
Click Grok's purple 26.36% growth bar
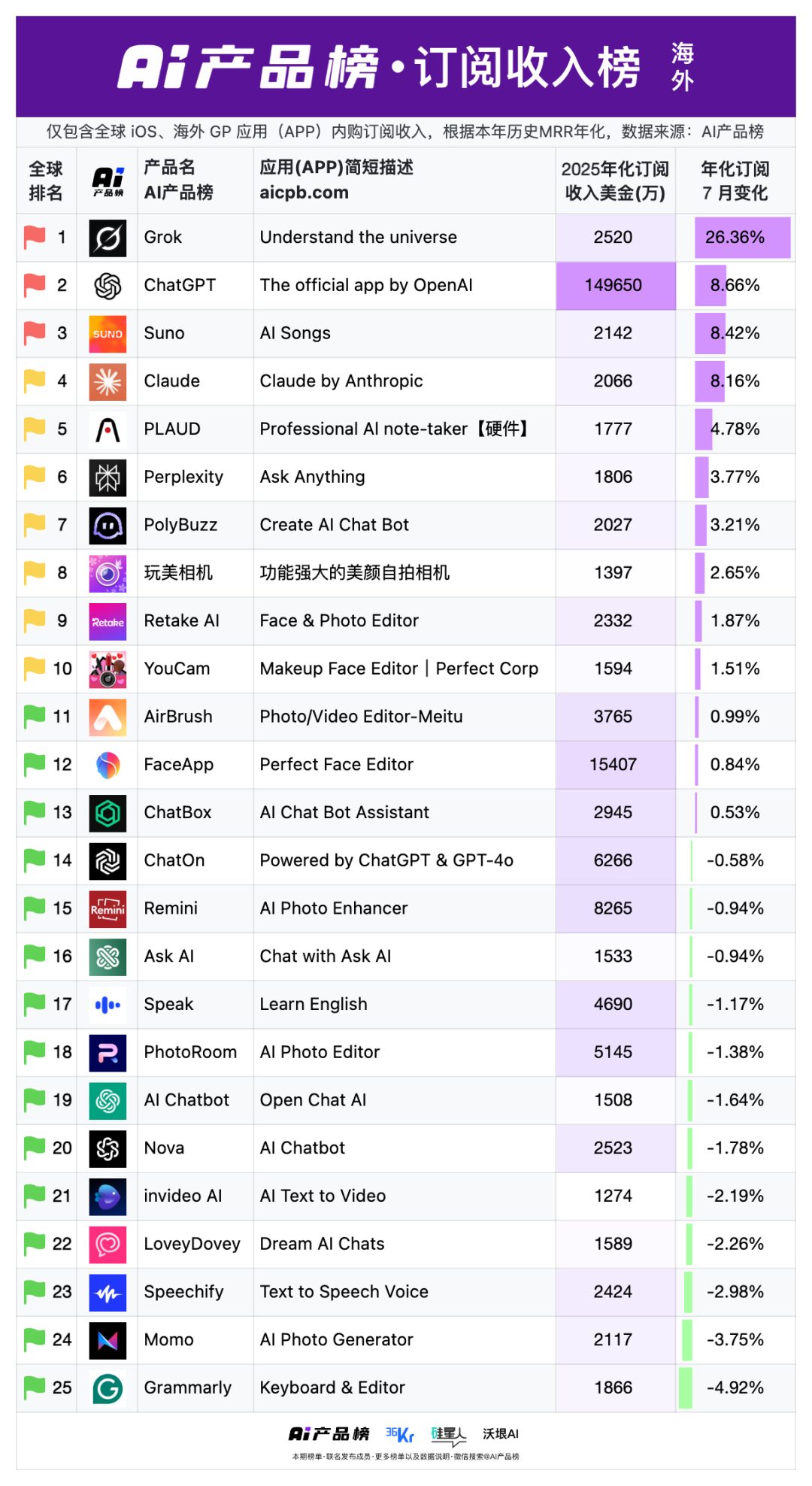pos(742,238)
